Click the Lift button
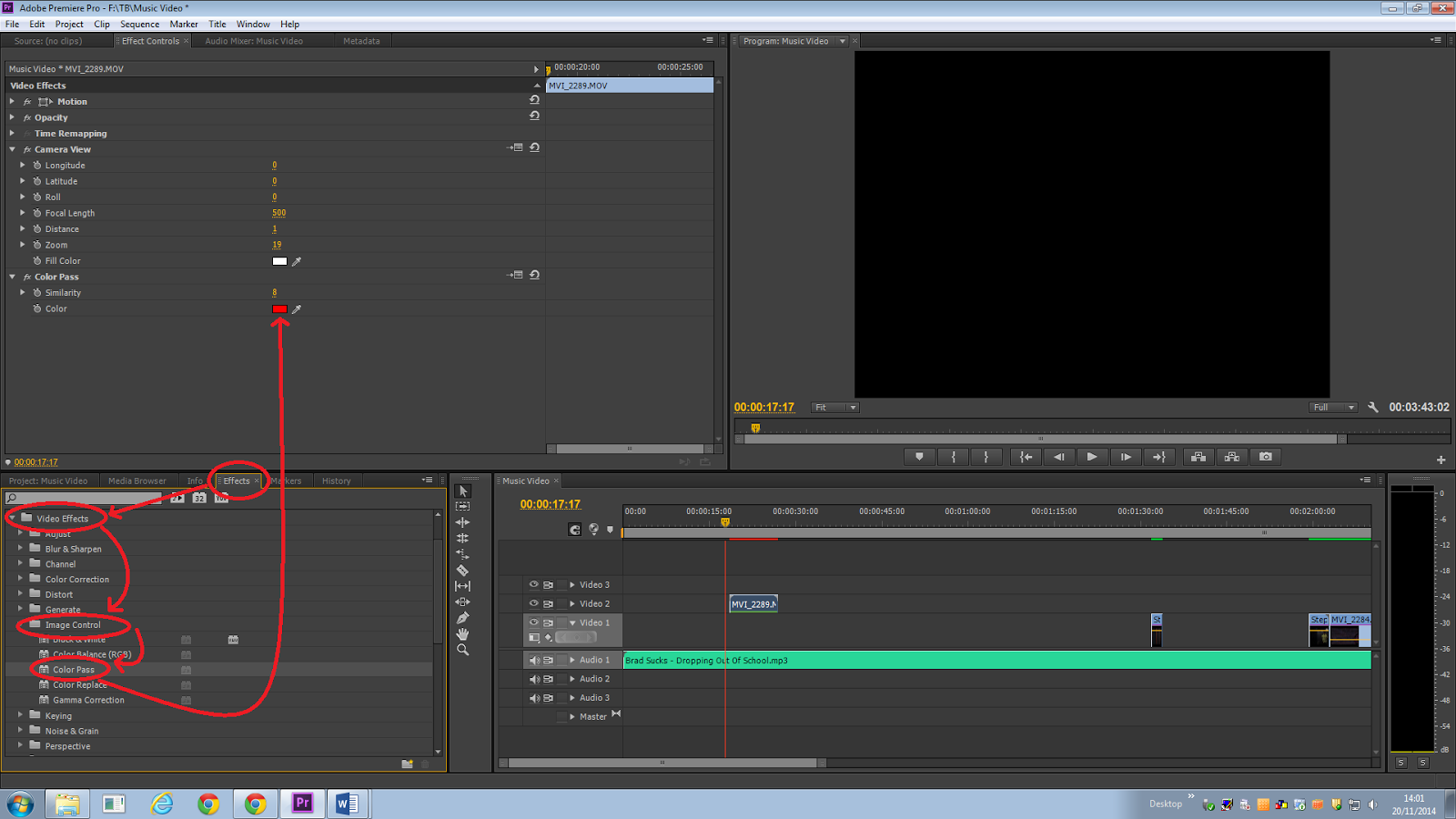The height and width of the screenshot is (819, 1456). click(x=1198, y=457)
